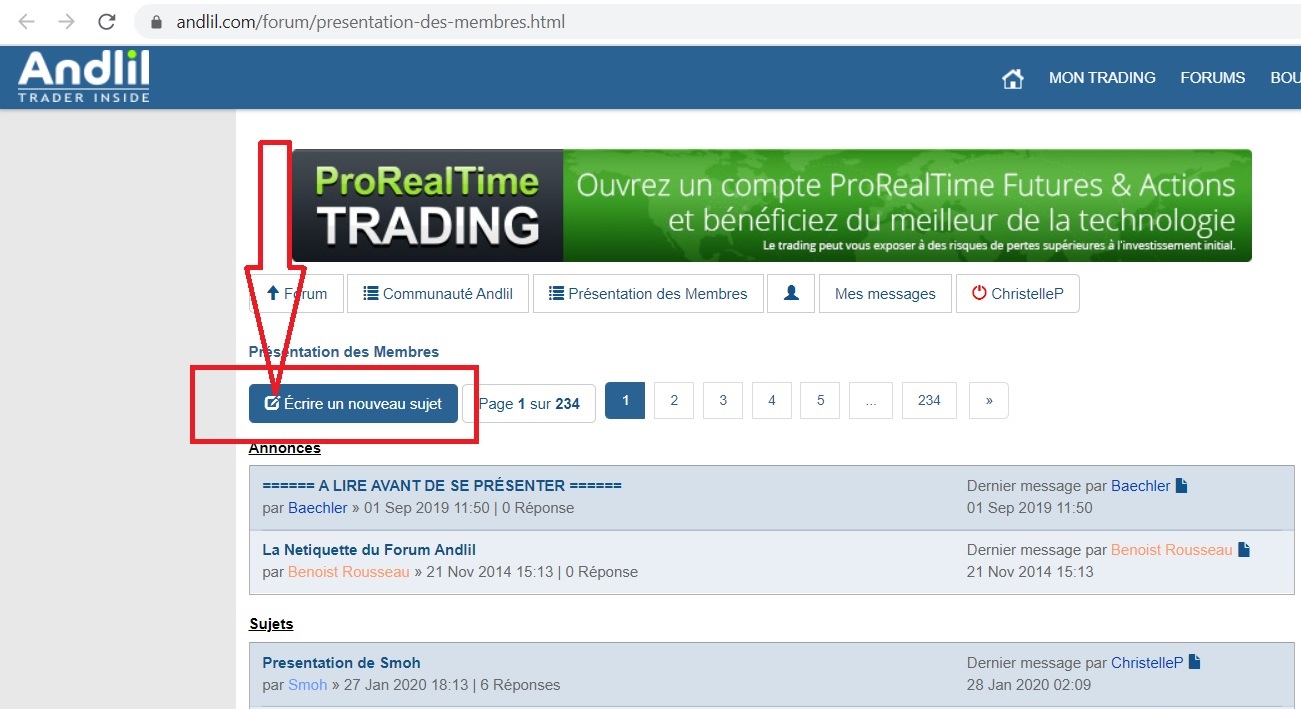The height and width of the screenshot is (709, 1301).
Task: Open Présentation des Membres breadcrumb button
Action: (x=648, y=294)
